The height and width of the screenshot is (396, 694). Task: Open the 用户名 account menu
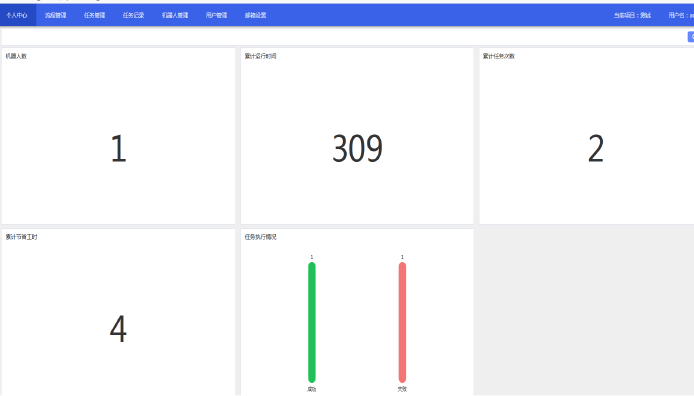pos(681,15)
